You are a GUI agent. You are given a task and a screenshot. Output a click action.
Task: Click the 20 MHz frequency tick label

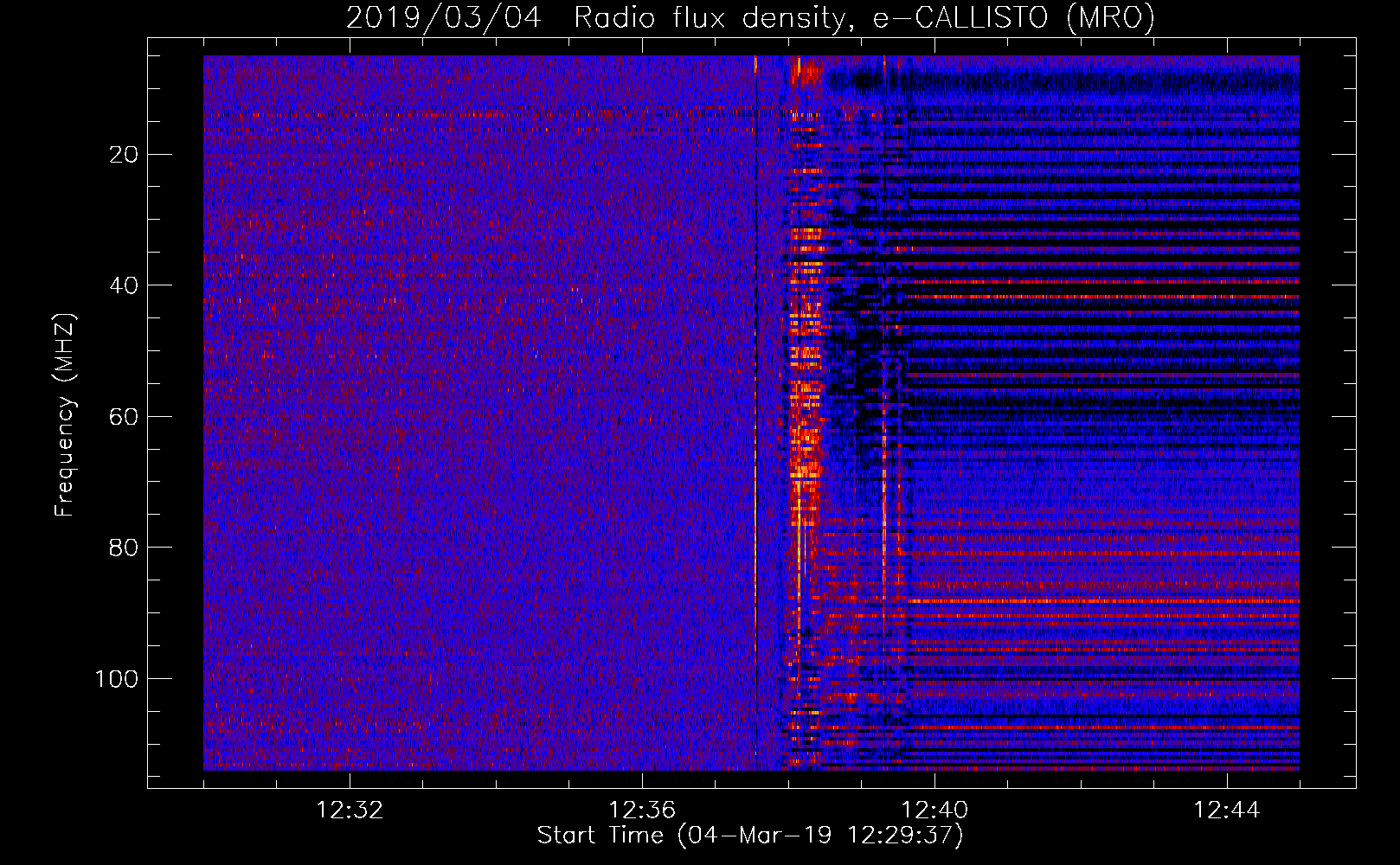tap(125, 155)
